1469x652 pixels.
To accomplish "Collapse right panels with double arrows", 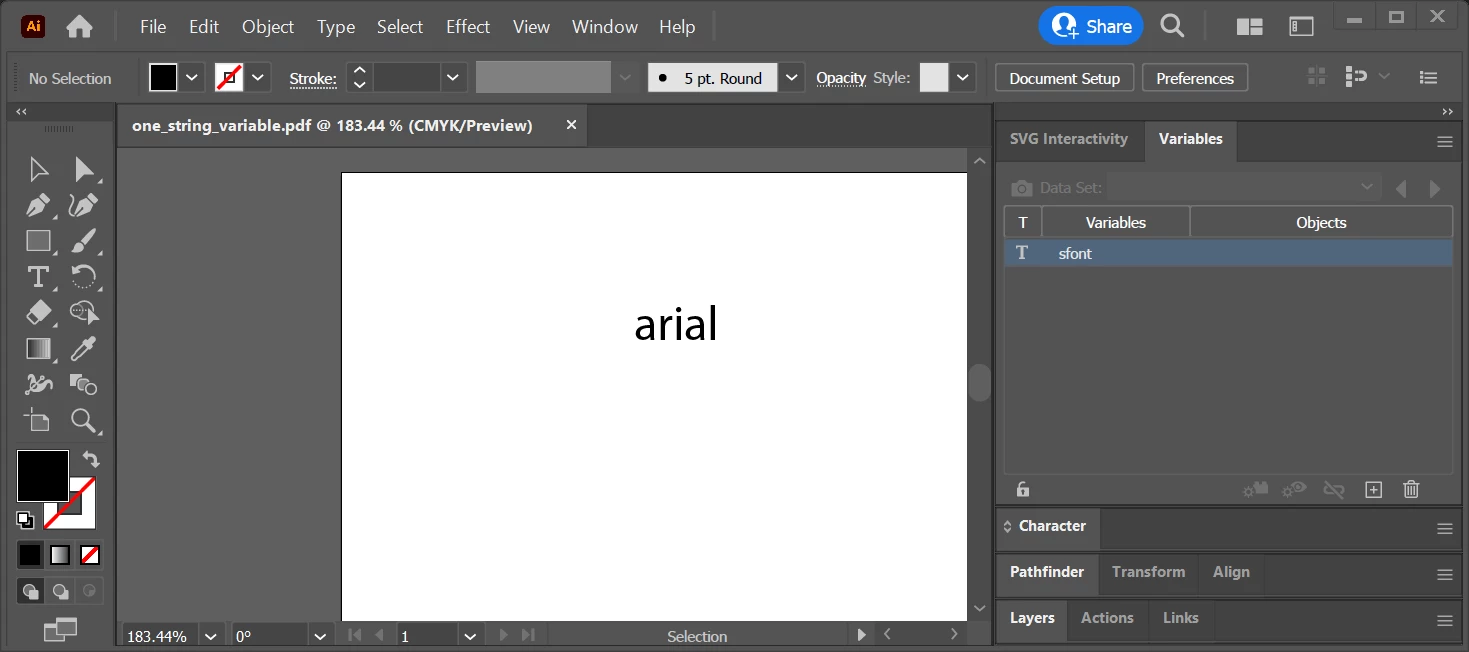I will 1447,112.
